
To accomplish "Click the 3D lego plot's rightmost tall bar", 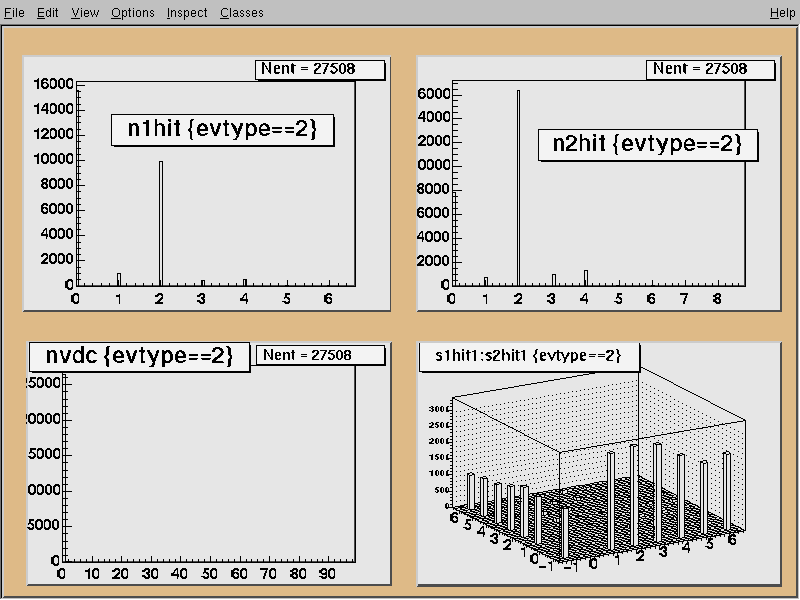I will 727,491.
